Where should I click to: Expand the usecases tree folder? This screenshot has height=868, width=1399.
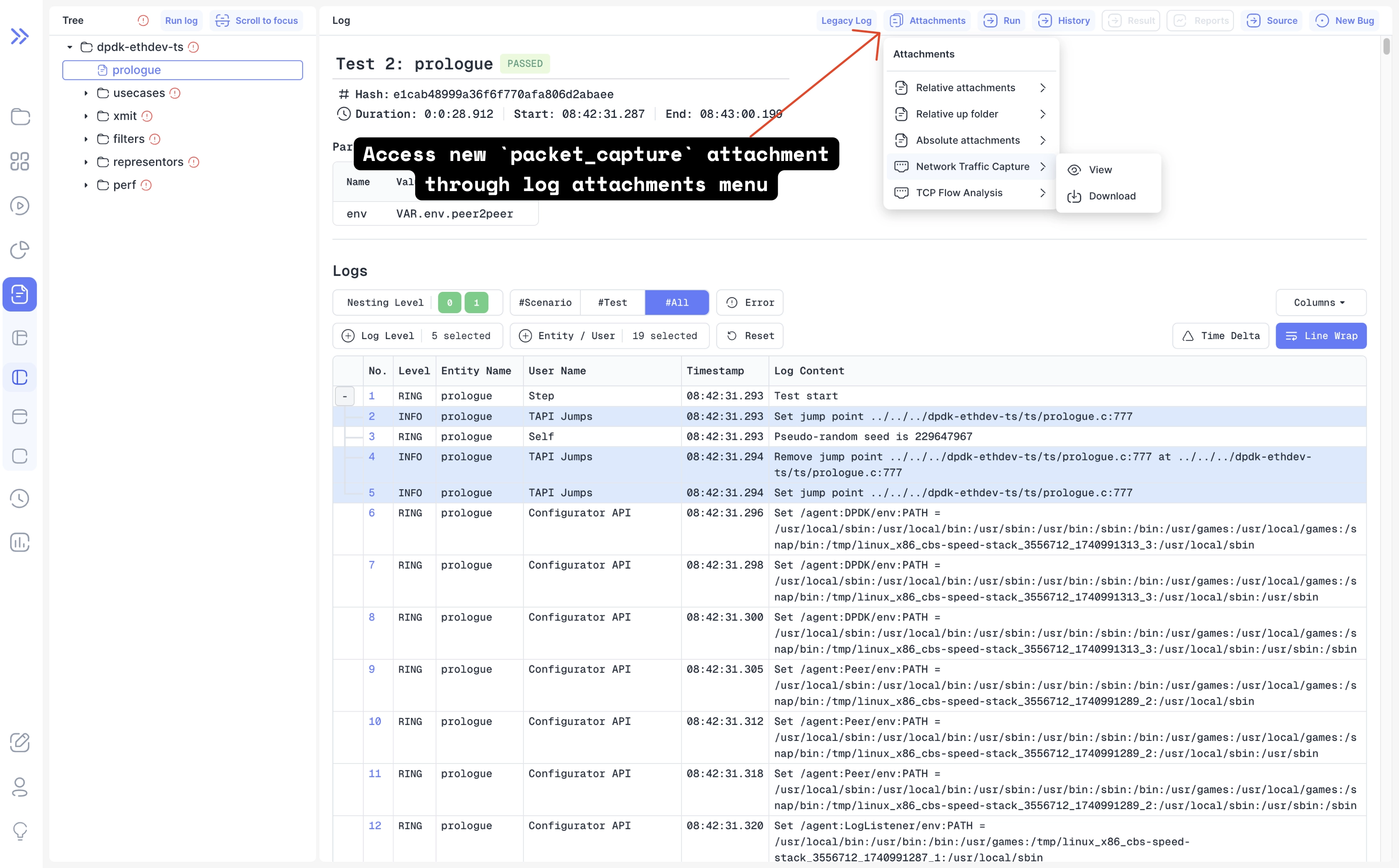(x=86, y=93)
